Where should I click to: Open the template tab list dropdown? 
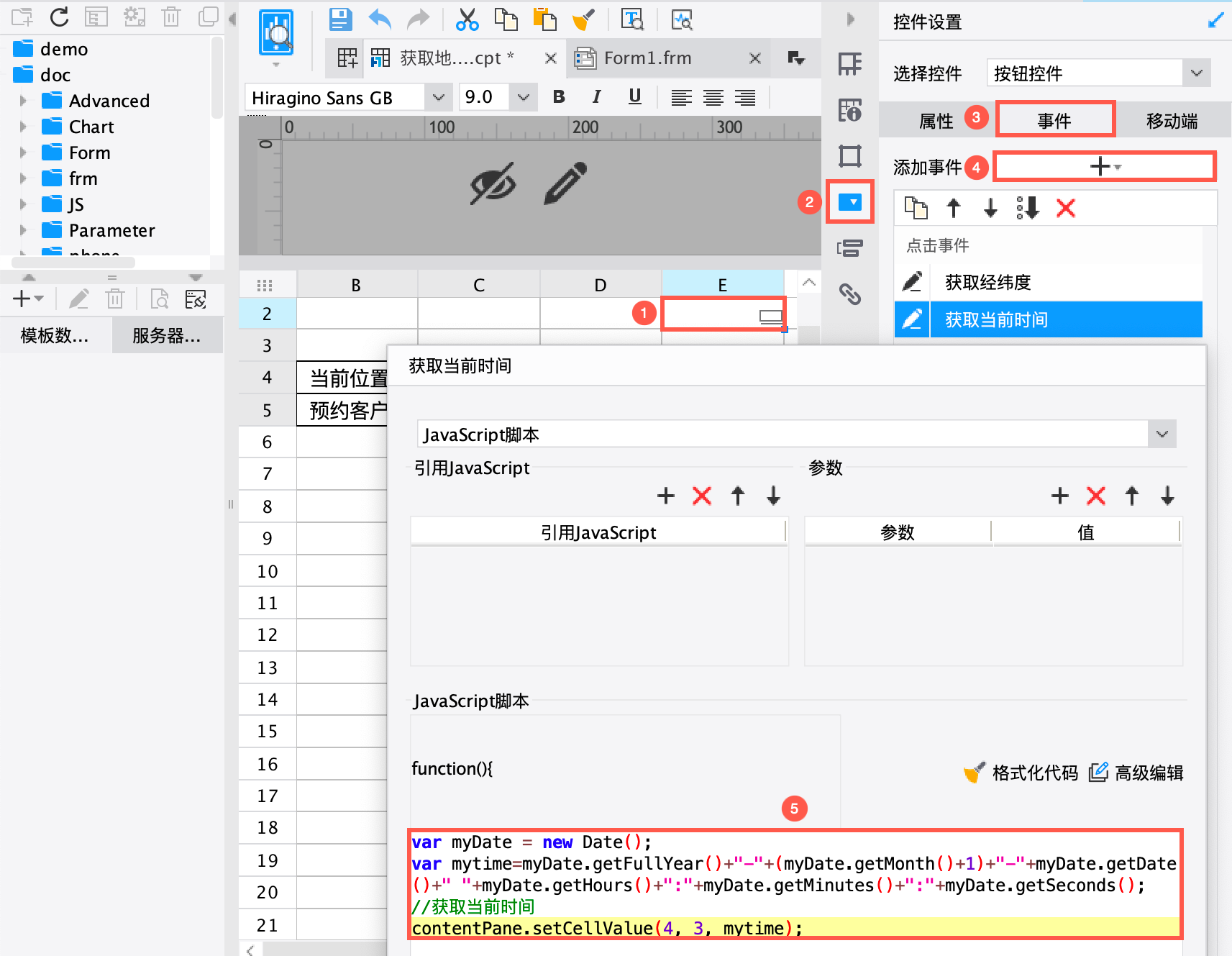795,58
